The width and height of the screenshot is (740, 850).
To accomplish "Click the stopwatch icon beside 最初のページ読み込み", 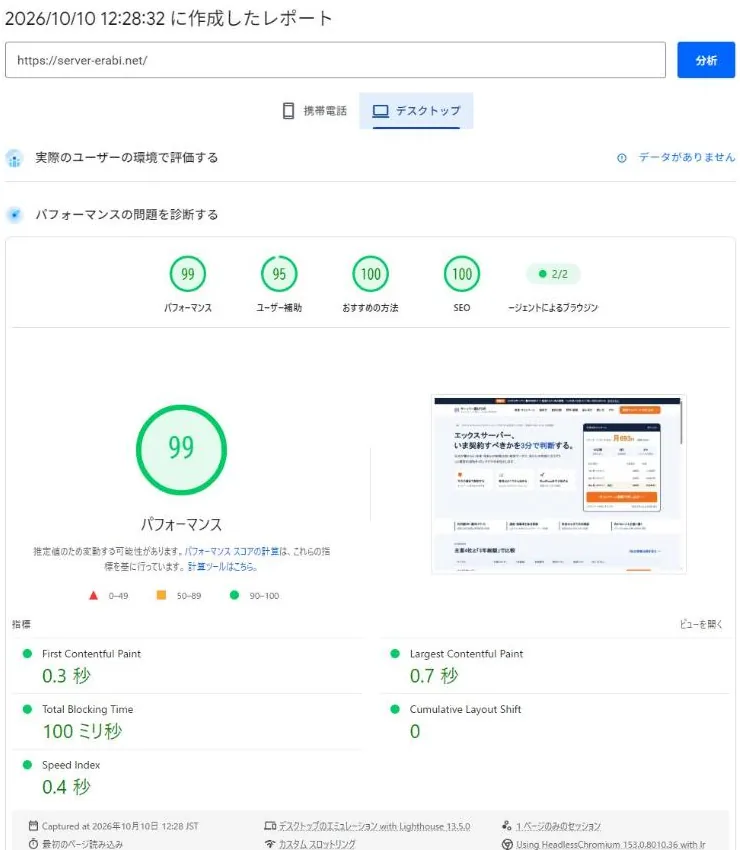I will [x=33, y=843].
